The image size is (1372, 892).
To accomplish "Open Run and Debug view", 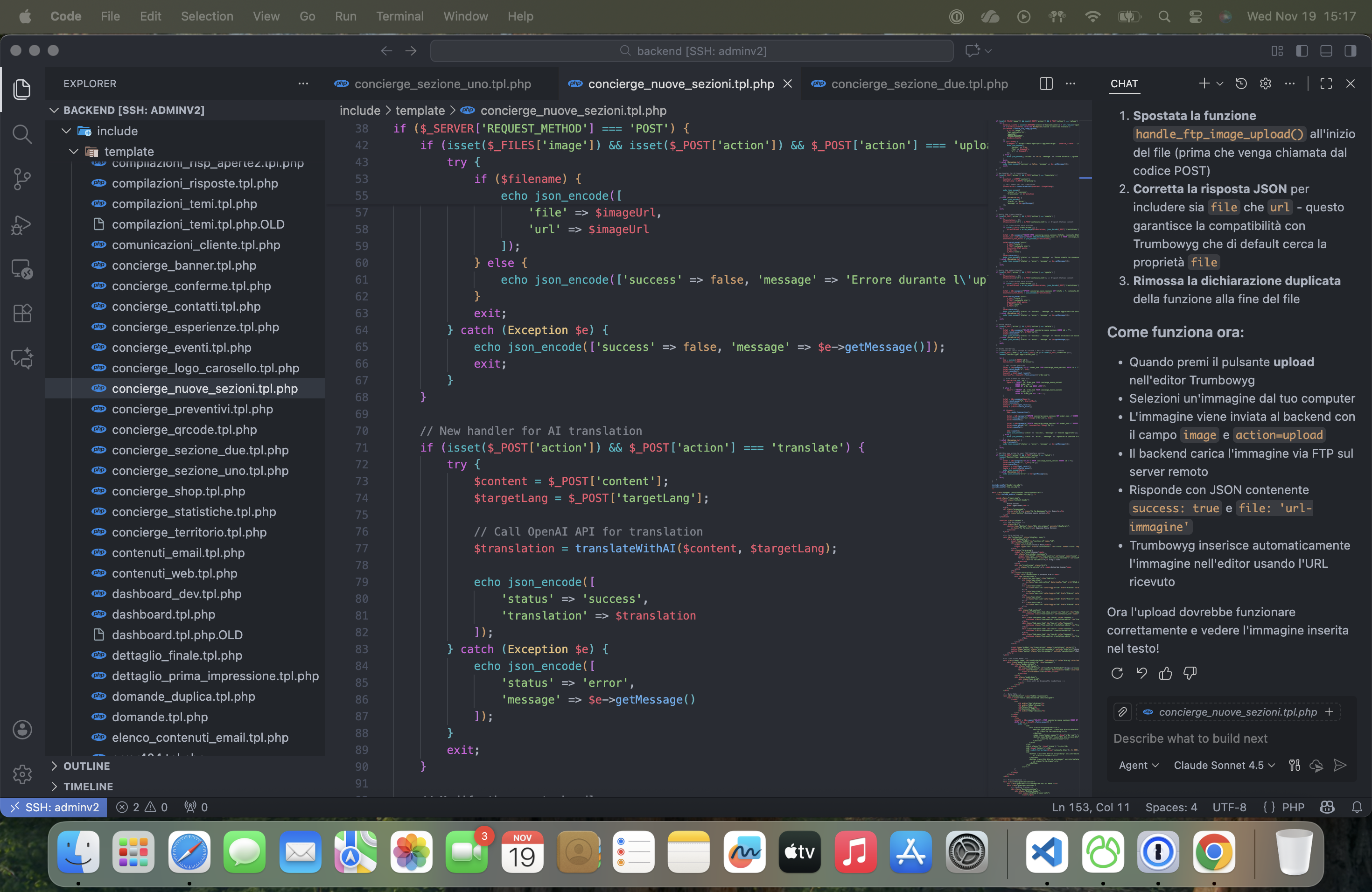I will click(22, 224).
